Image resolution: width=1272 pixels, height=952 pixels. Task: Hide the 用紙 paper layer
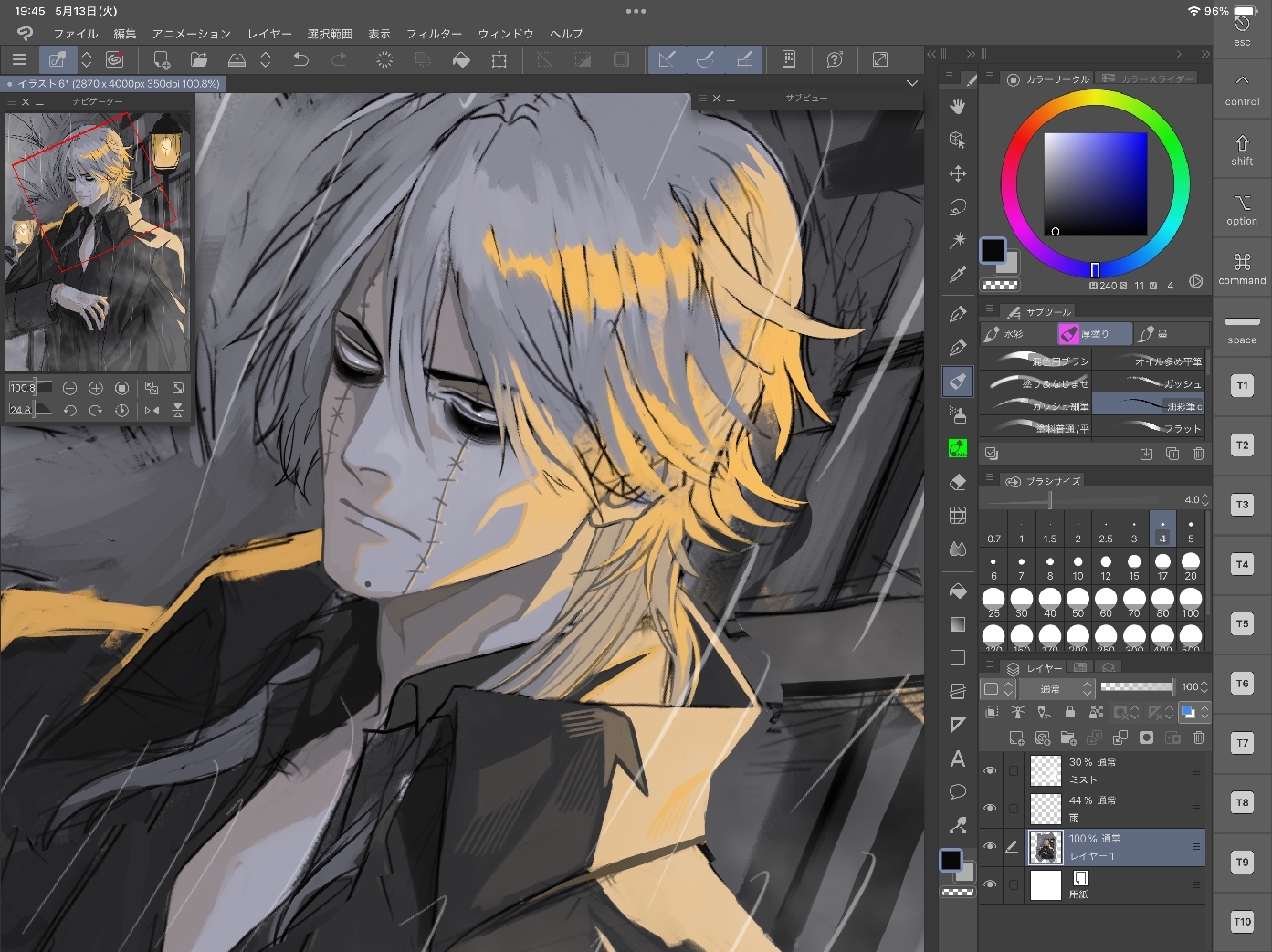click(x=990, y=884)
